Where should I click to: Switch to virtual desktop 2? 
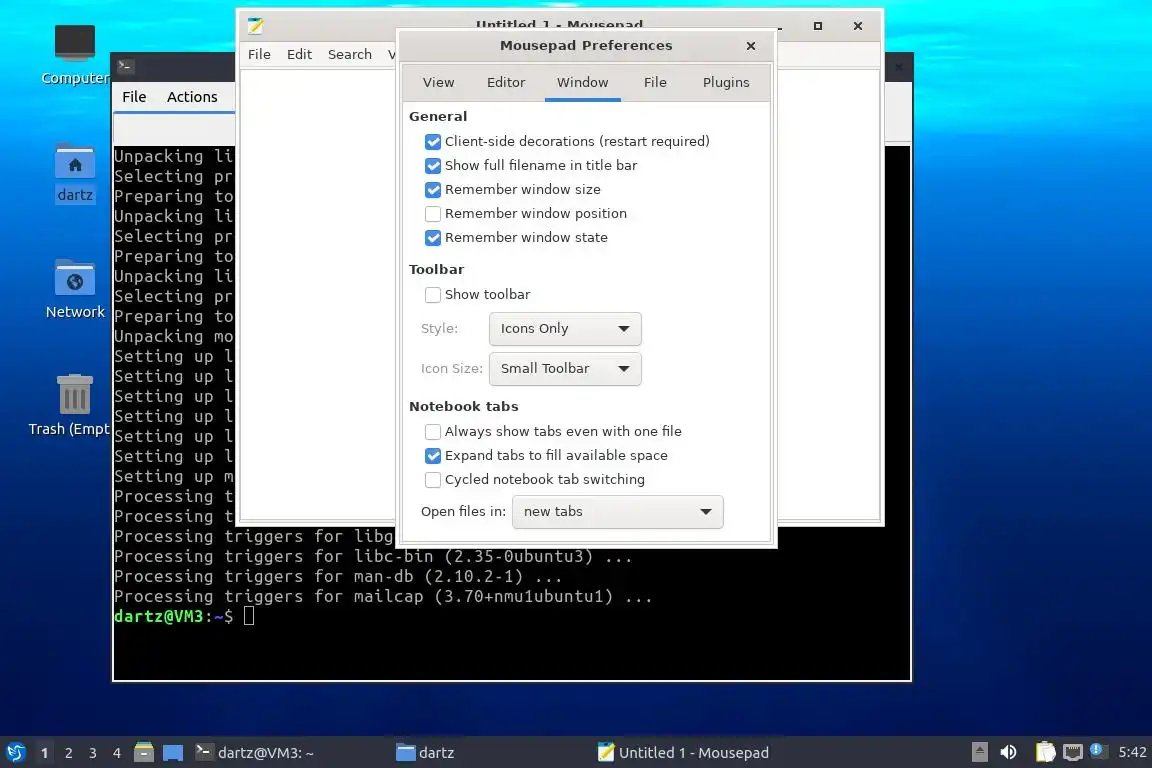coord(68,753)
